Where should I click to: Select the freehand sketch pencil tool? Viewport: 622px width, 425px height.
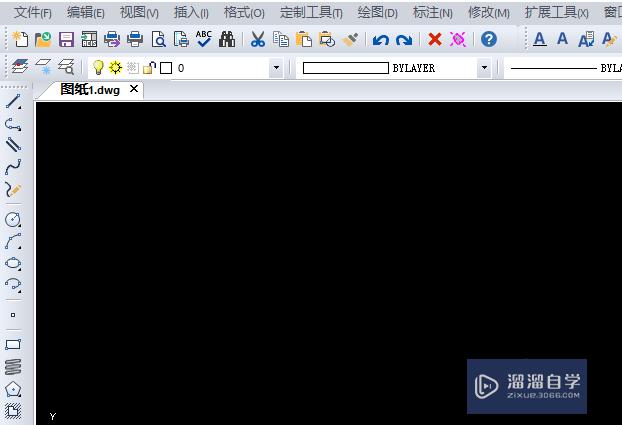[x=13, y=190]
